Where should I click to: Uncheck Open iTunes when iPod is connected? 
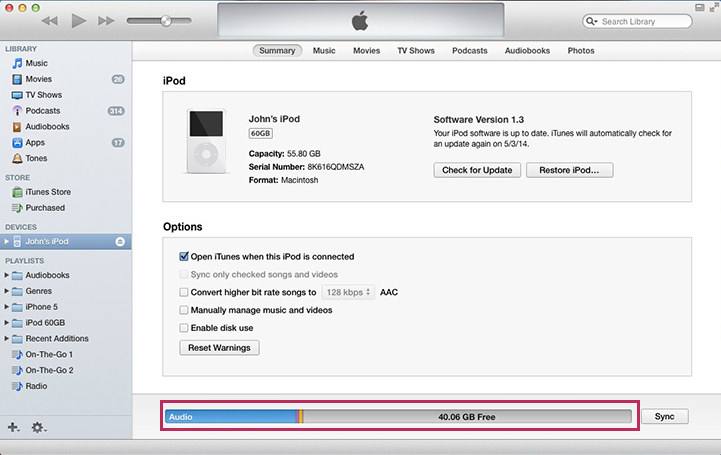[x=184, y=256]
